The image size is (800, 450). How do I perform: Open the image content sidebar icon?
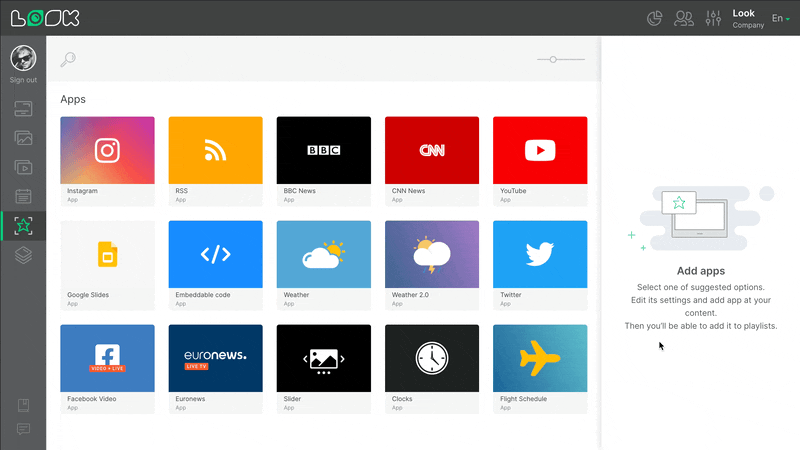[x=23, y=138]
